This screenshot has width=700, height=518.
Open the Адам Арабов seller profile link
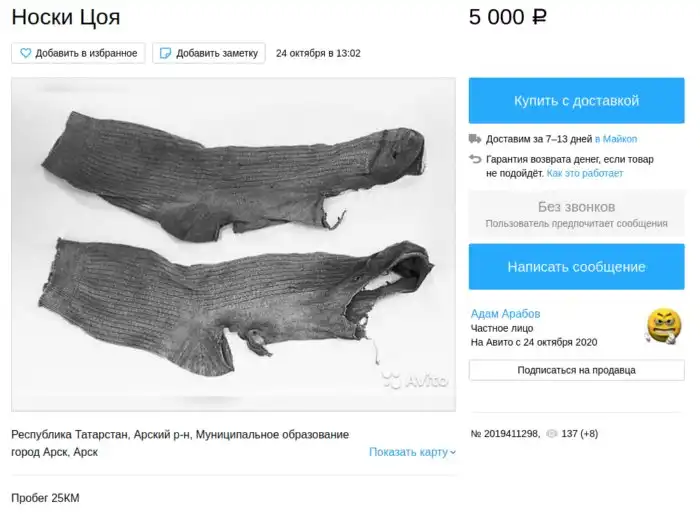505,313
